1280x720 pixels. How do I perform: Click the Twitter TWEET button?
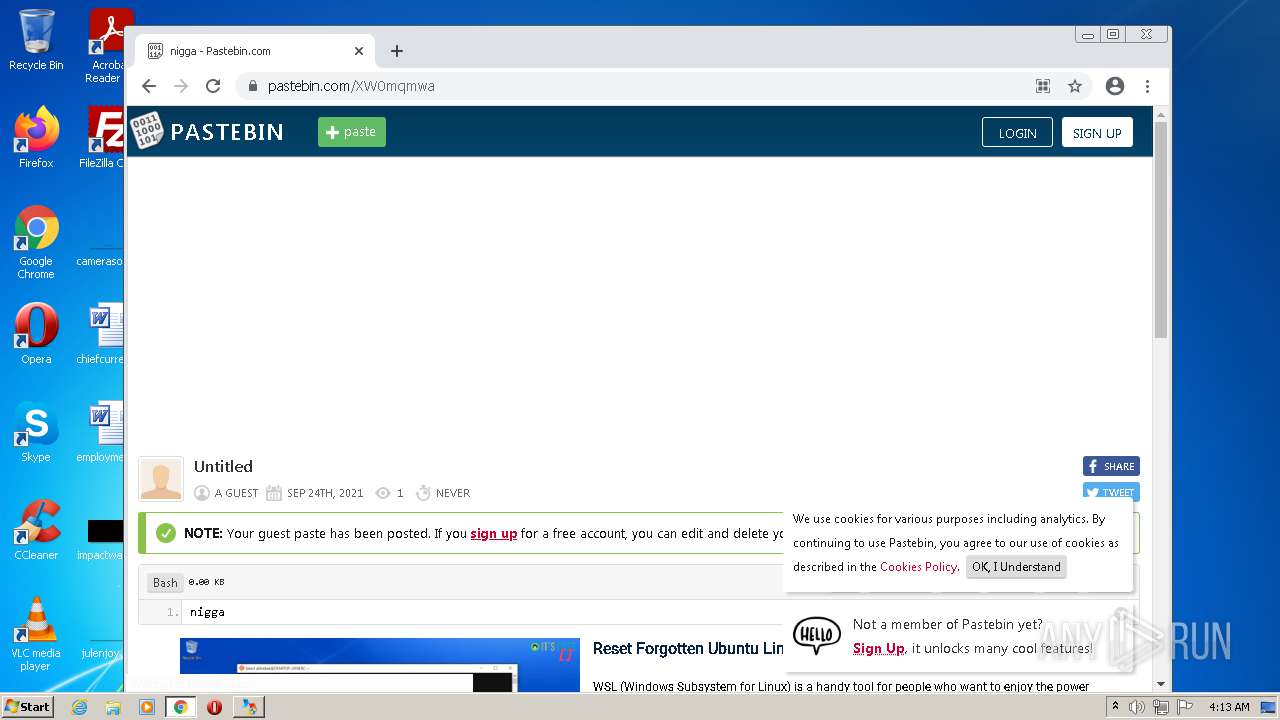(x=1111, y=491)
